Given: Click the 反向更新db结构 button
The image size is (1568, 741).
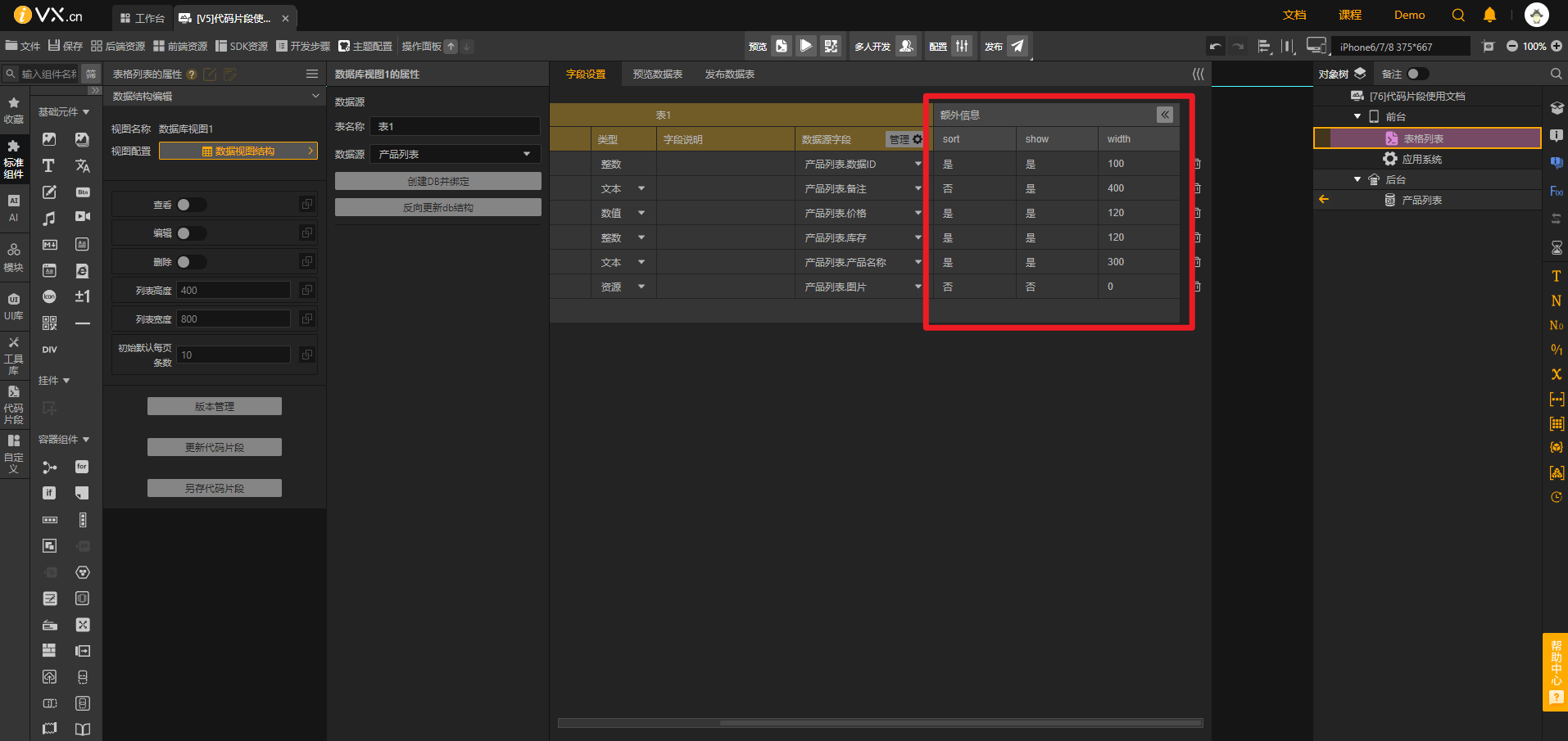Looking at the screenshot, I should (x=438, y=207).
